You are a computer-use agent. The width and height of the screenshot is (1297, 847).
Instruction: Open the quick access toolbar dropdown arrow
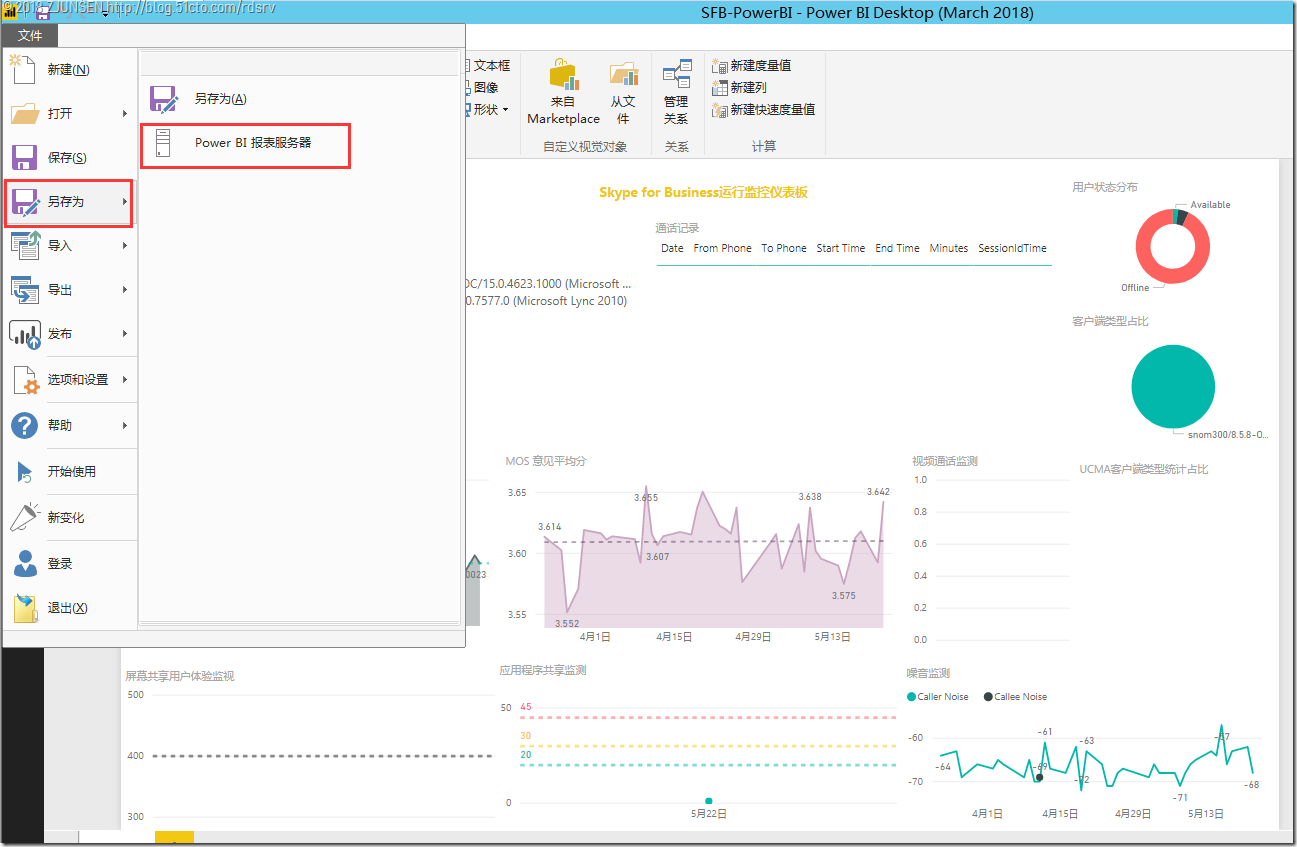[x=105, y=13]
